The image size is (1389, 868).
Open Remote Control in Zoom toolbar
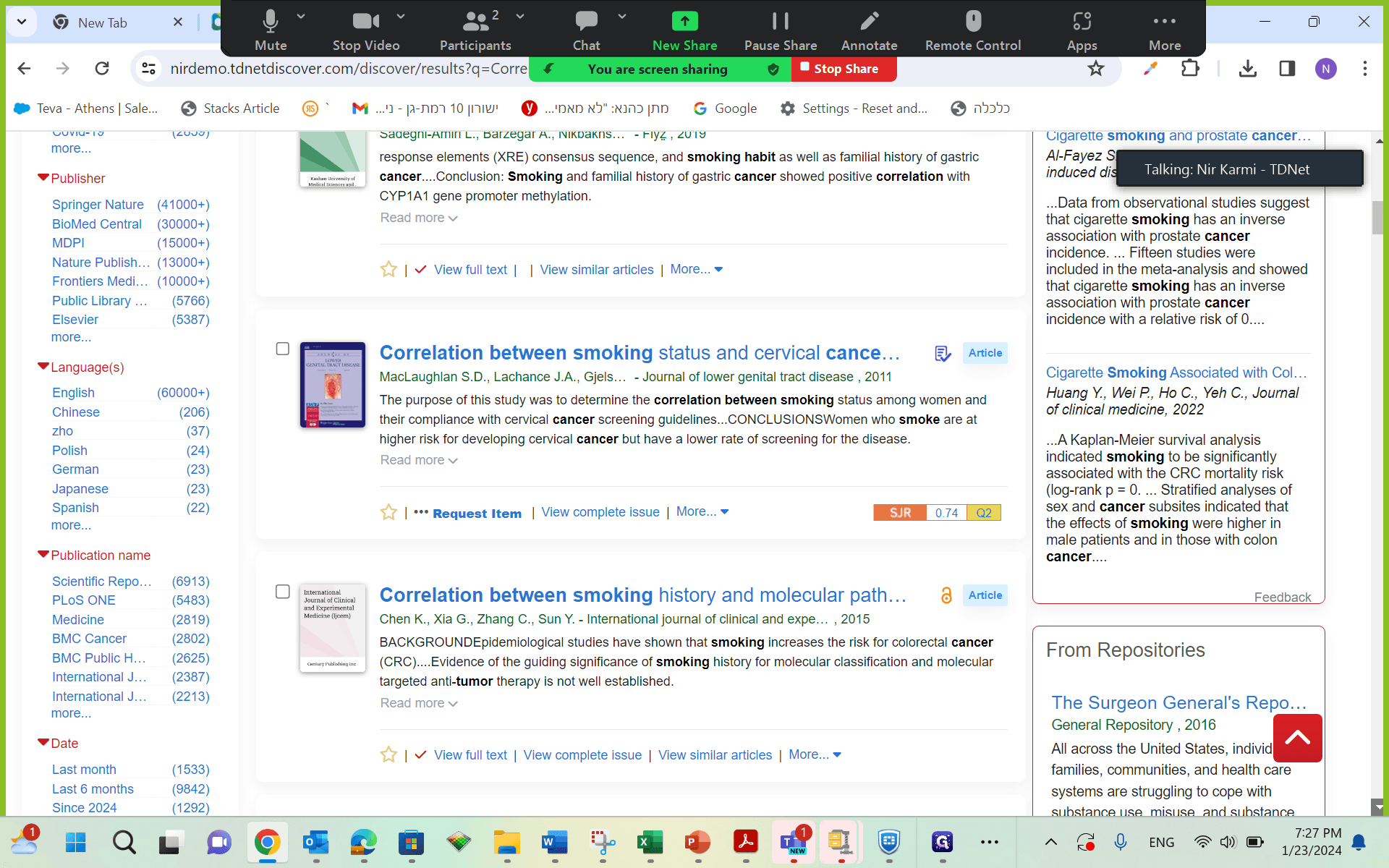(x=973, y=30)
